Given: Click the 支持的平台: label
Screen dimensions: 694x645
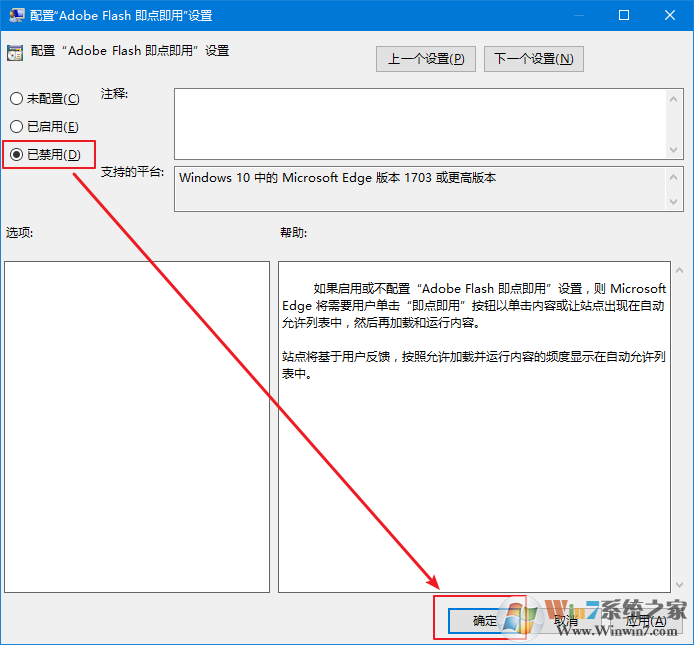Looking at the screenshot, I should click(132, 172).
